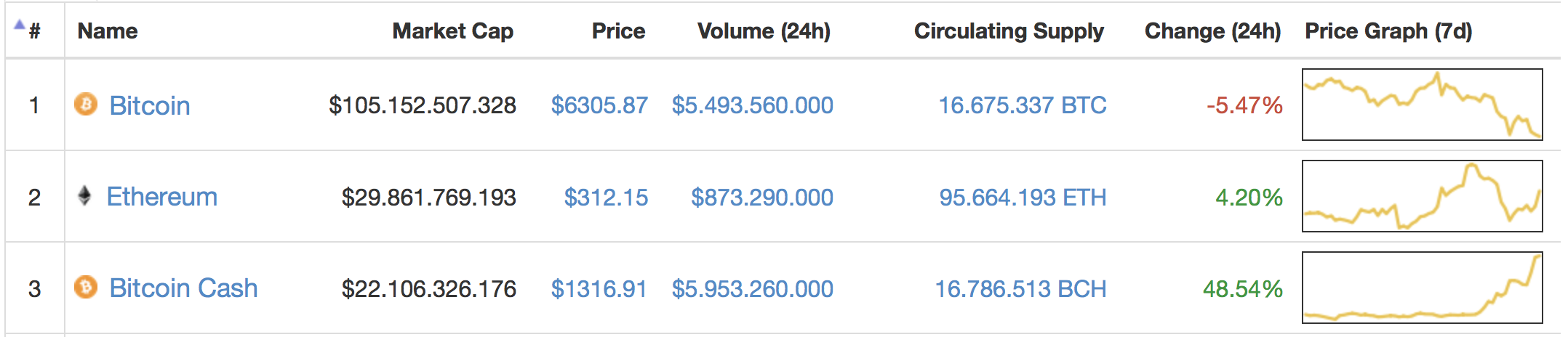
Task: Sort by Change (24h) column header
Action: point(1212,31)
